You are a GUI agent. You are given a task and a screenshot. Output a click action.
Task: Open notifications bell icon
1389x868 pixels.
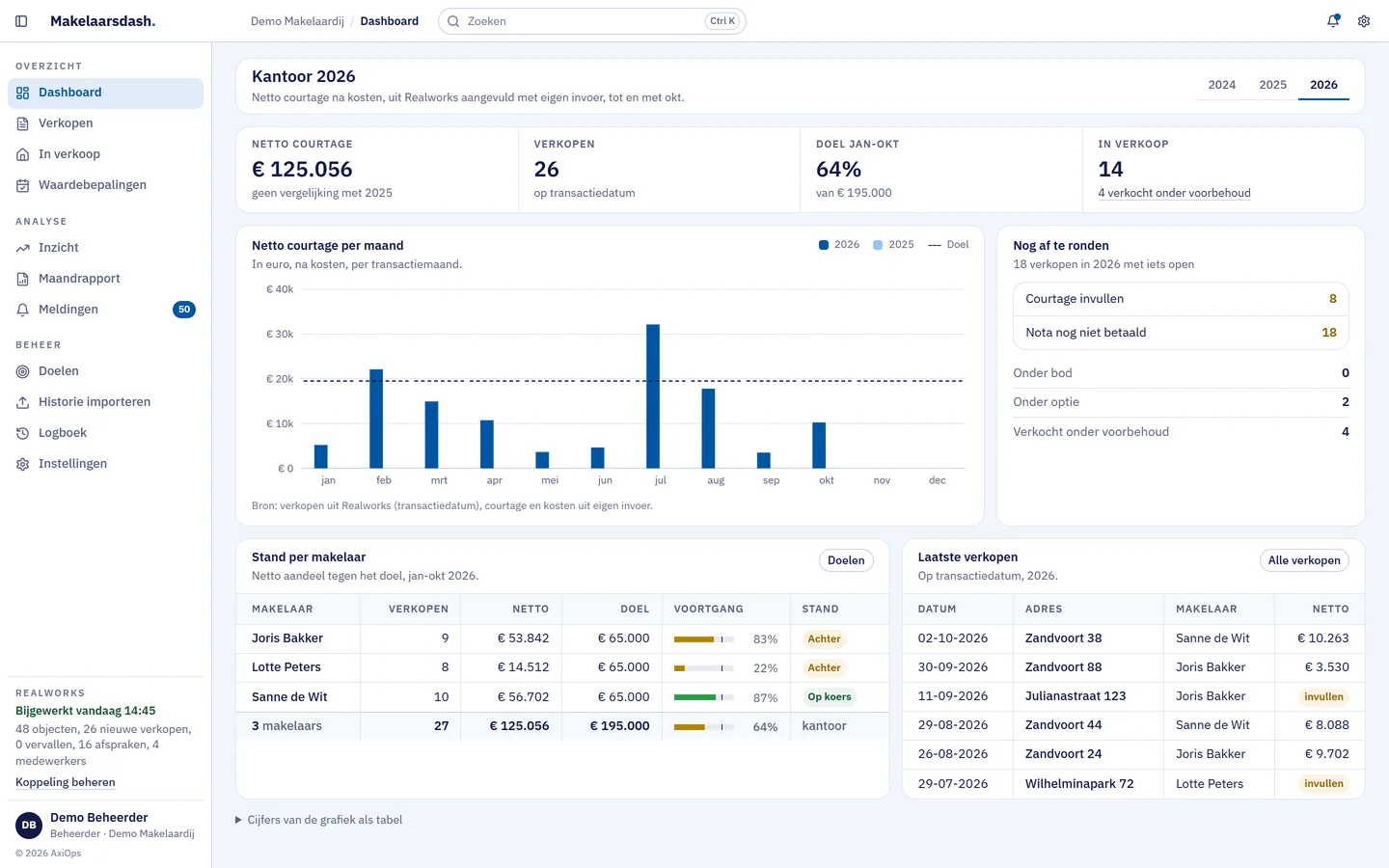point(1333,21)
